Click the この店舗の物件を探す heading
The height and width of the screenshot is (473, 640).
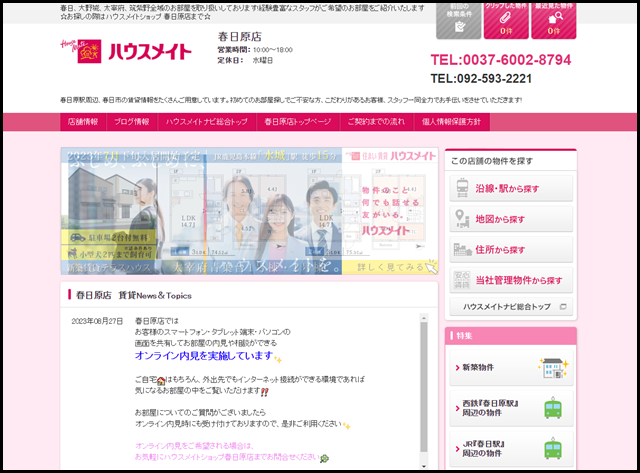click(492, 161)
